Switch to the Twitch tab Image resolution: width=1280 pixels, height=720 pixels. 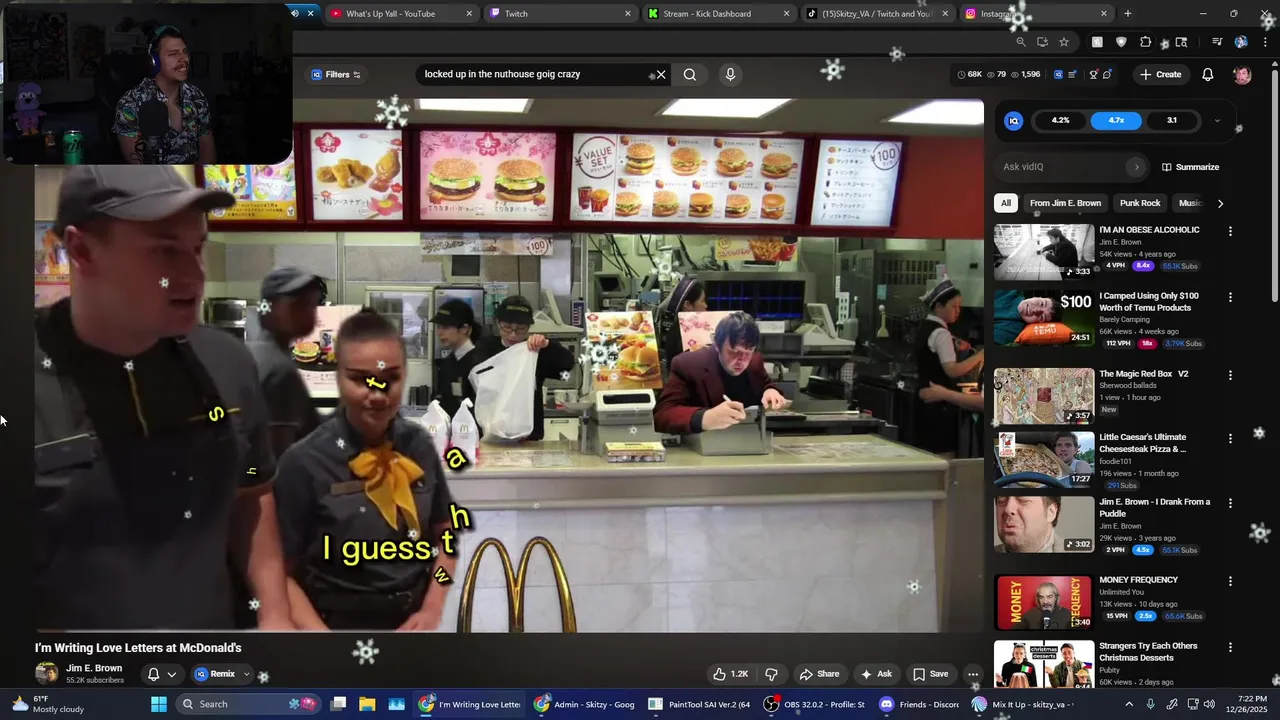tap(558, 14)
